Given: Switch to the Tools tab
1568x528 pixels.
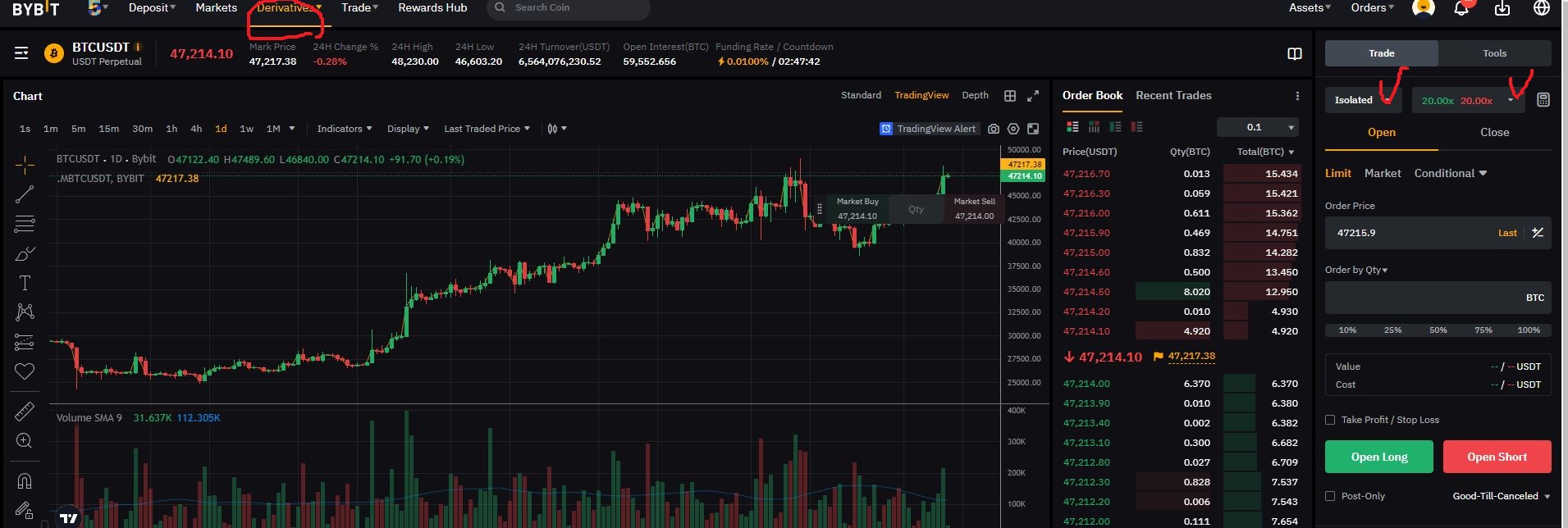Looking at the screenshot, I should click(1494, 53).
